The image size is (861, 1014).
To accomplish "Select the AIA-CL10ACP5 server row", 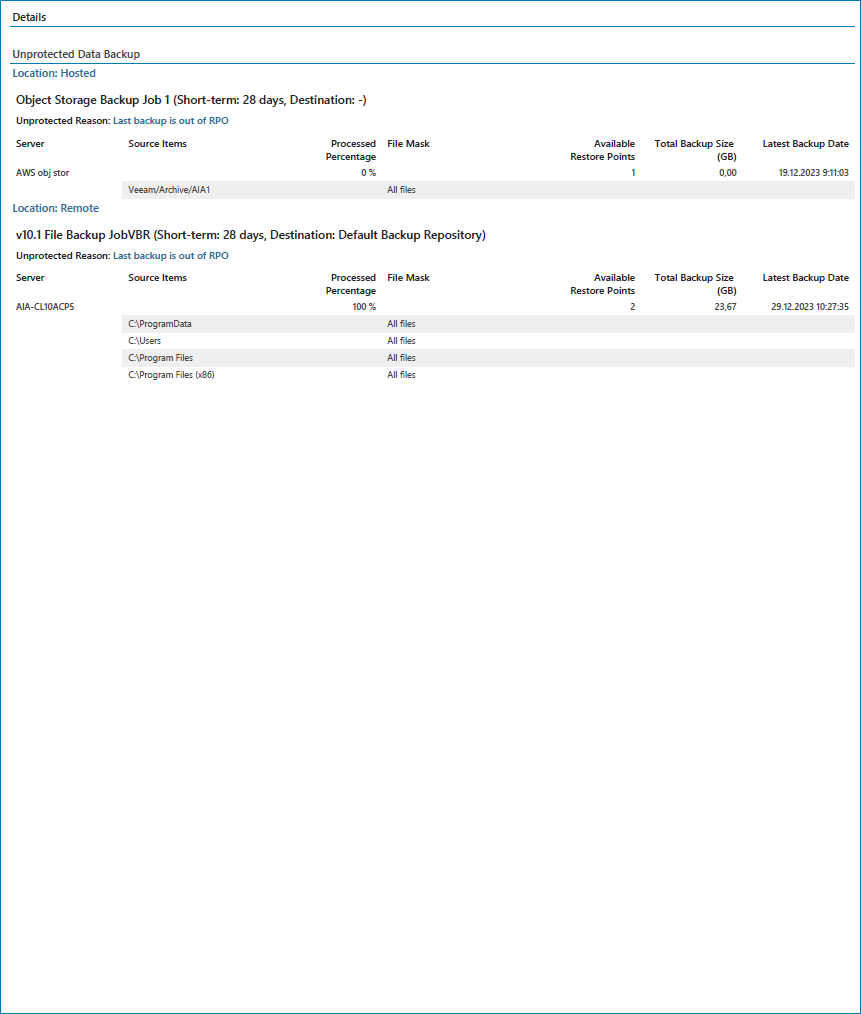I will click(x=44, y=307).
